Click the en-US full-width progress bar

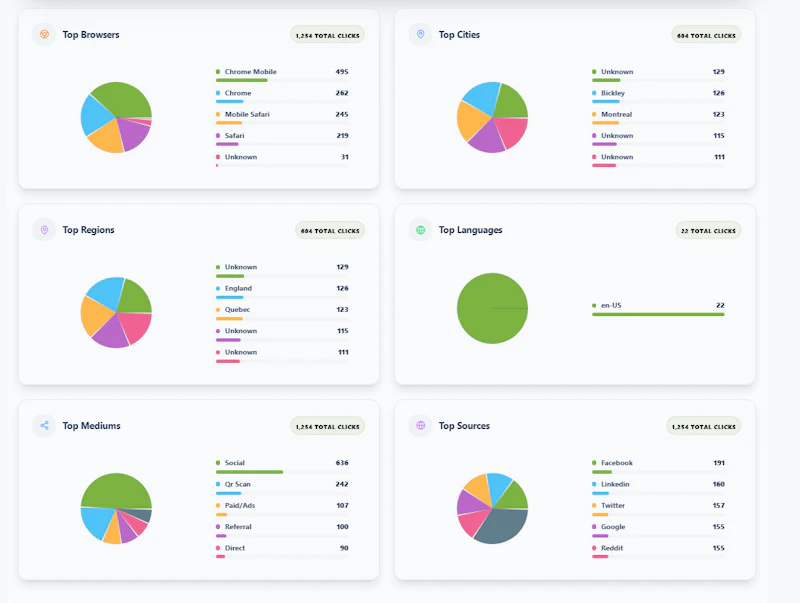tap(658, 314)
